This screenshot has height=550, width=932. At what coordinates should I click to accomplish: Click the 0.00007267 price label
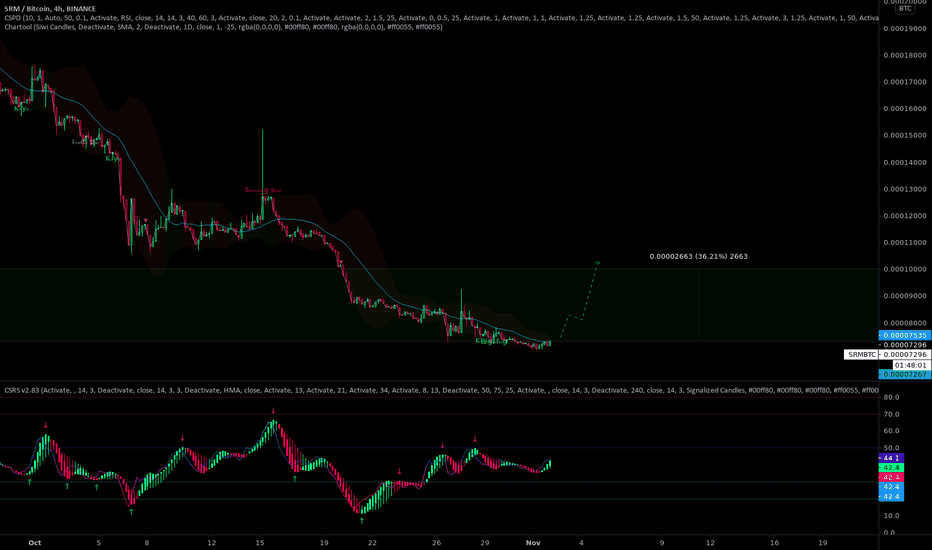click(x=905, y=374)
